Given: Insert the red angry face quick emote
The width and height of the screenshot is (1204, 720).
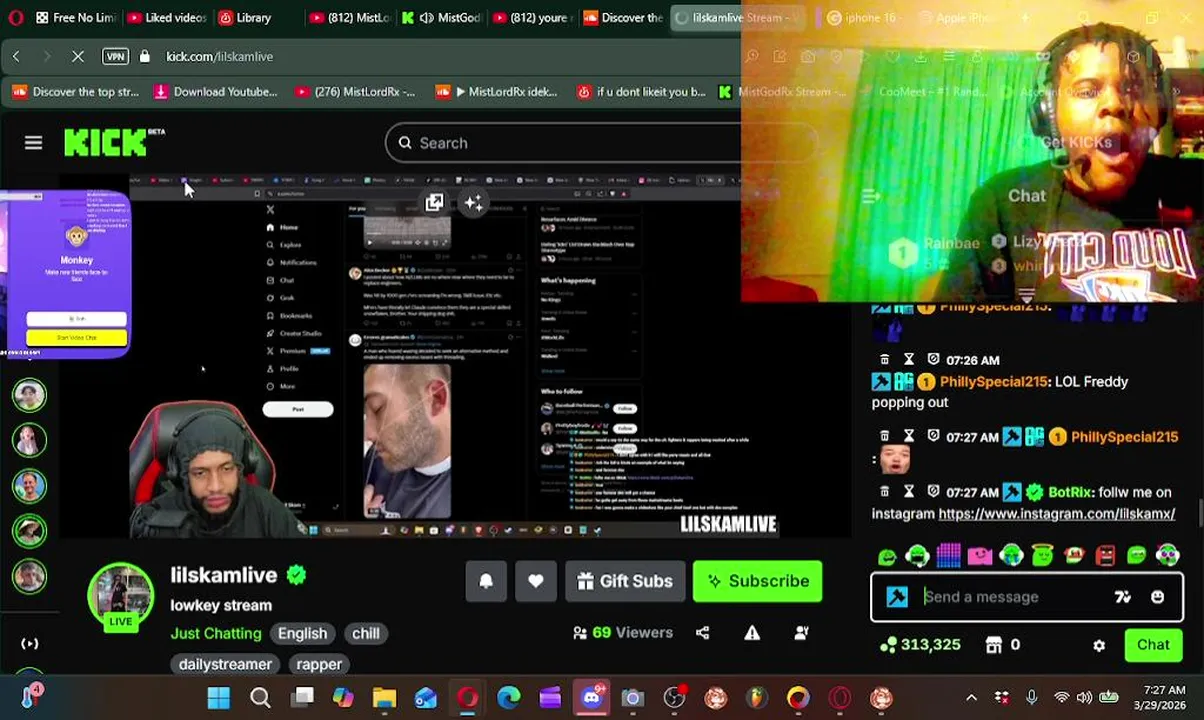Looking at the screenshot, I should pyautogui.click(x=1105, y=555).
